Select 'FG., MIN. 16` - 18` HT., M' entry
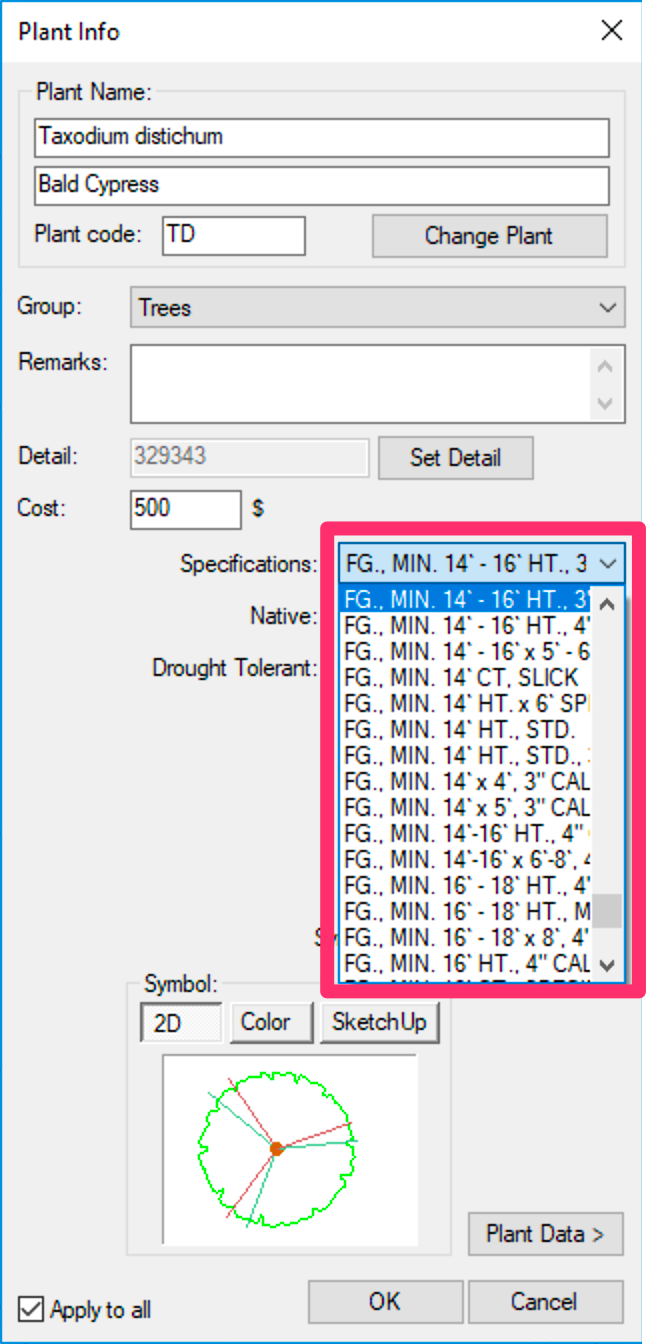 coord(466,911)
